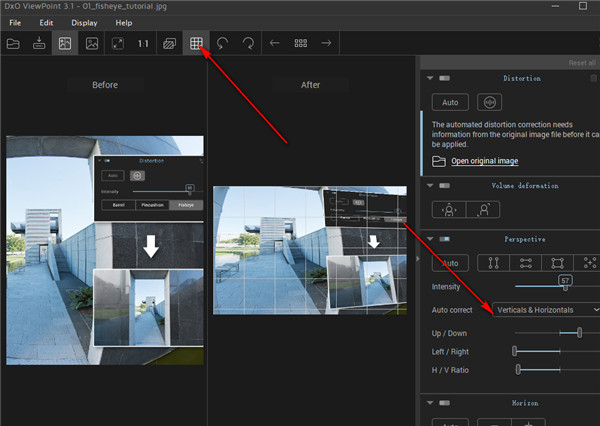Click the Open original image link
This screenshot has width=600, height=426.
484,161
